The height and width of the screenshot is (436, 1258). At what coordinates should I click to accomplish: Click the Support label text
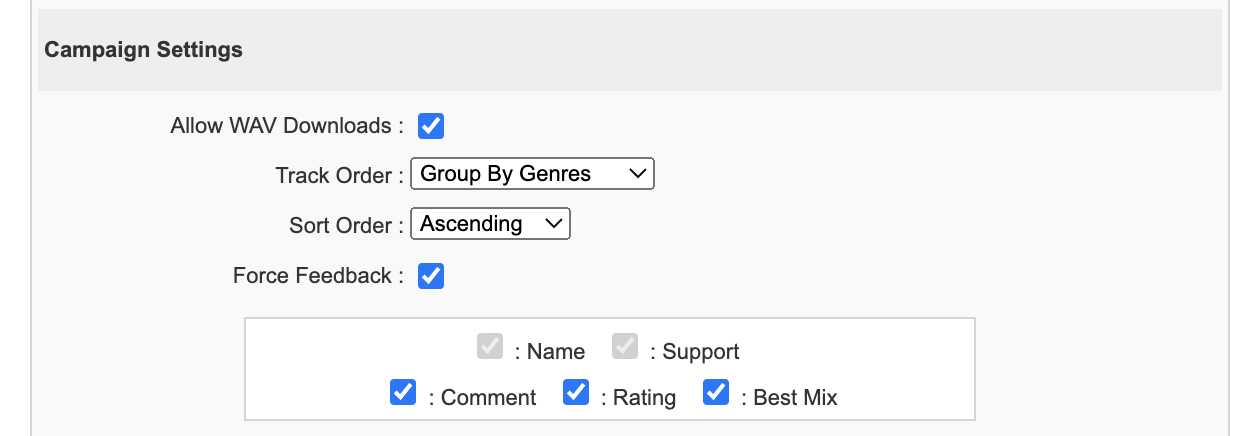(700, 352)
